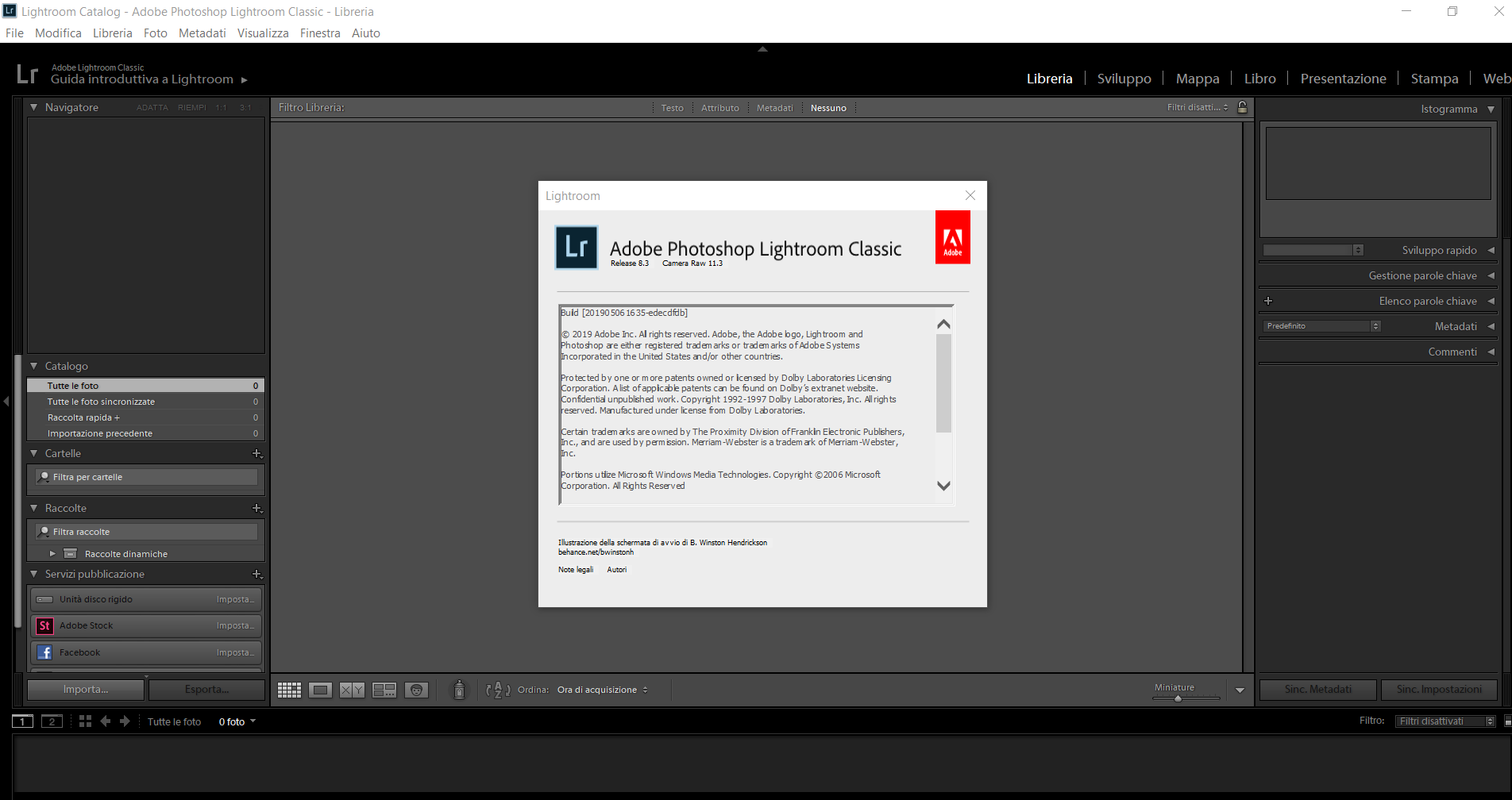Enable the Metadati filter option
1512x800 pixels.
(x=775, y=108)
